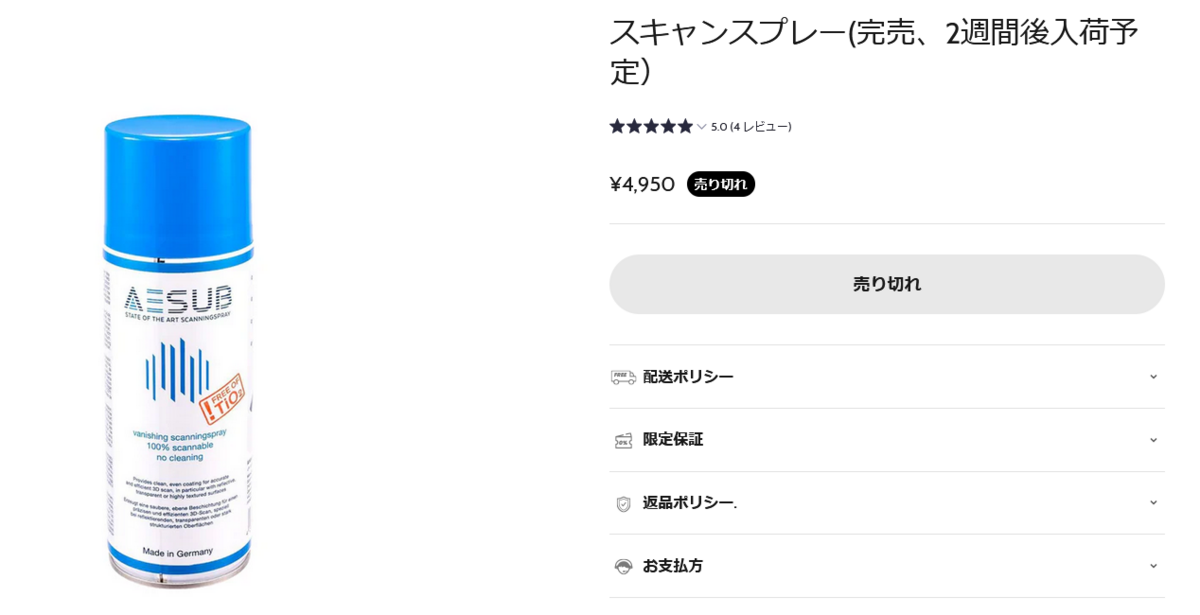Click the limited warranty ticket icon
The image size is (1200, 615).
click(623, 440)
